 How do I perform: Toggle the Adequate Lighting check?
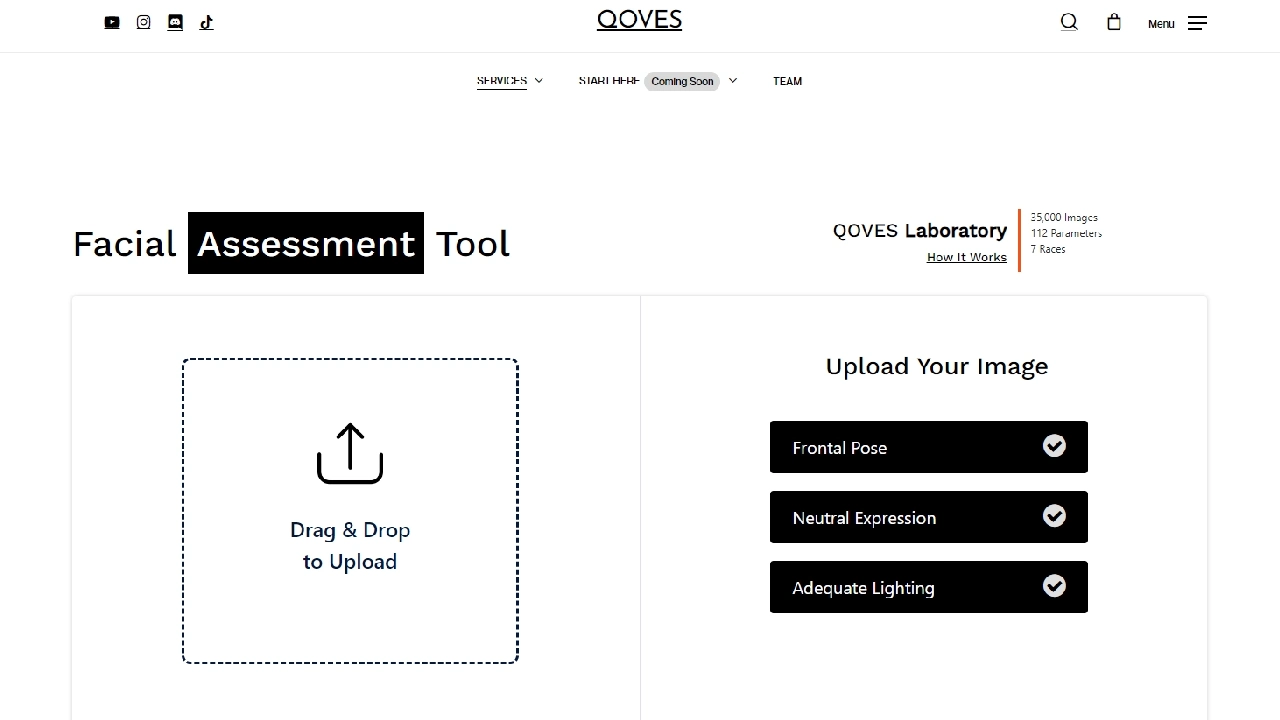[1054, 586]
